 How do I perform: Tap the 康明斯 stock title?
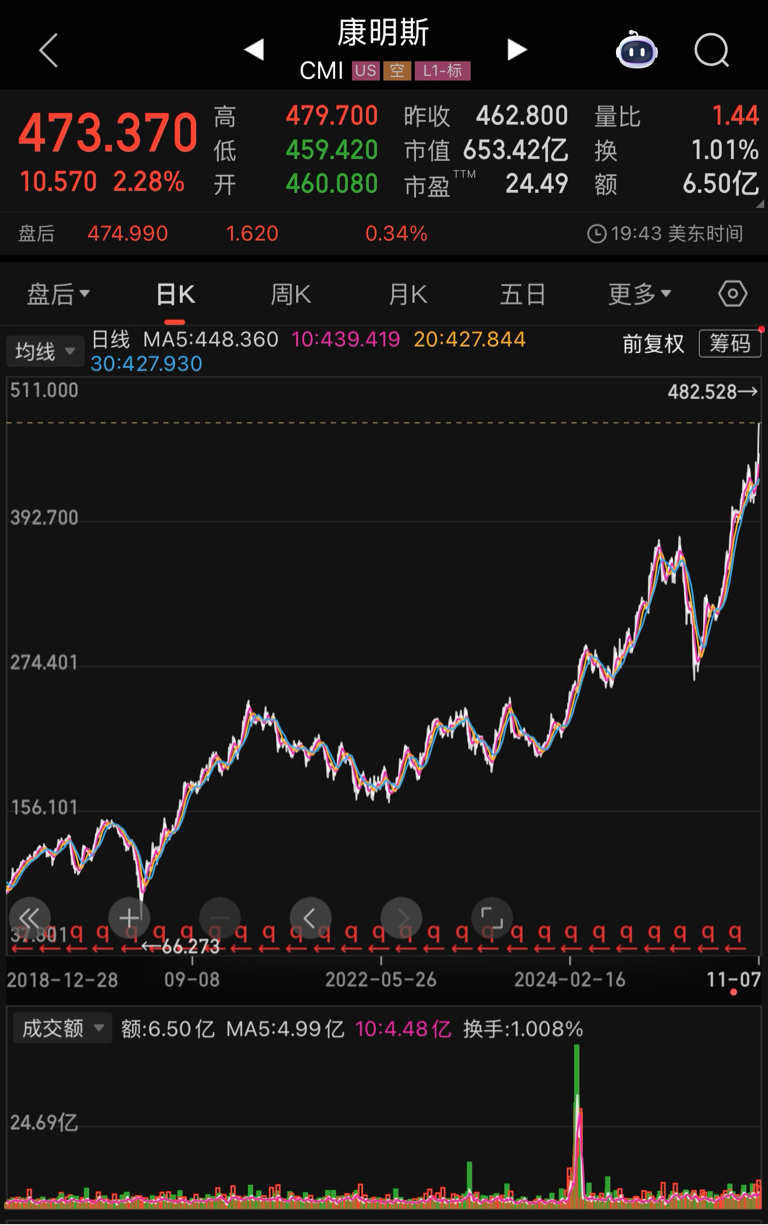tap(383, 33)
